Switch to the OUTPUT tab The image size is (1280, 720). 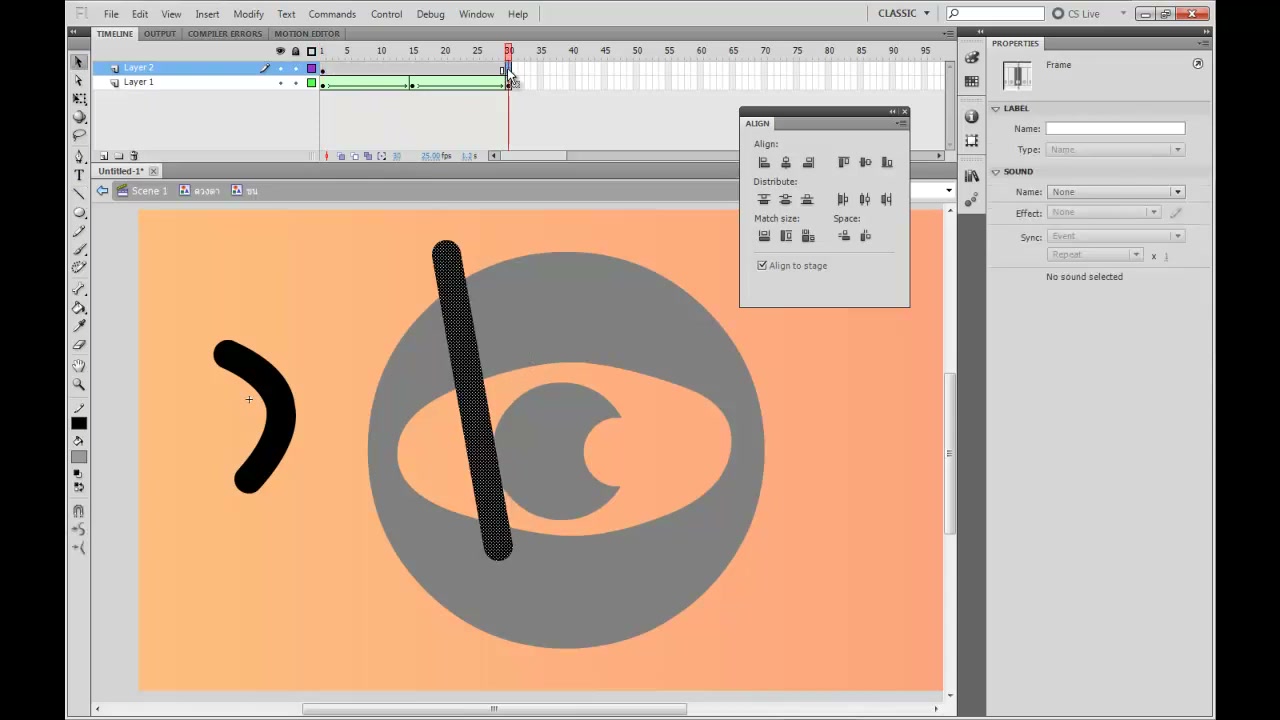click(159, 34)
